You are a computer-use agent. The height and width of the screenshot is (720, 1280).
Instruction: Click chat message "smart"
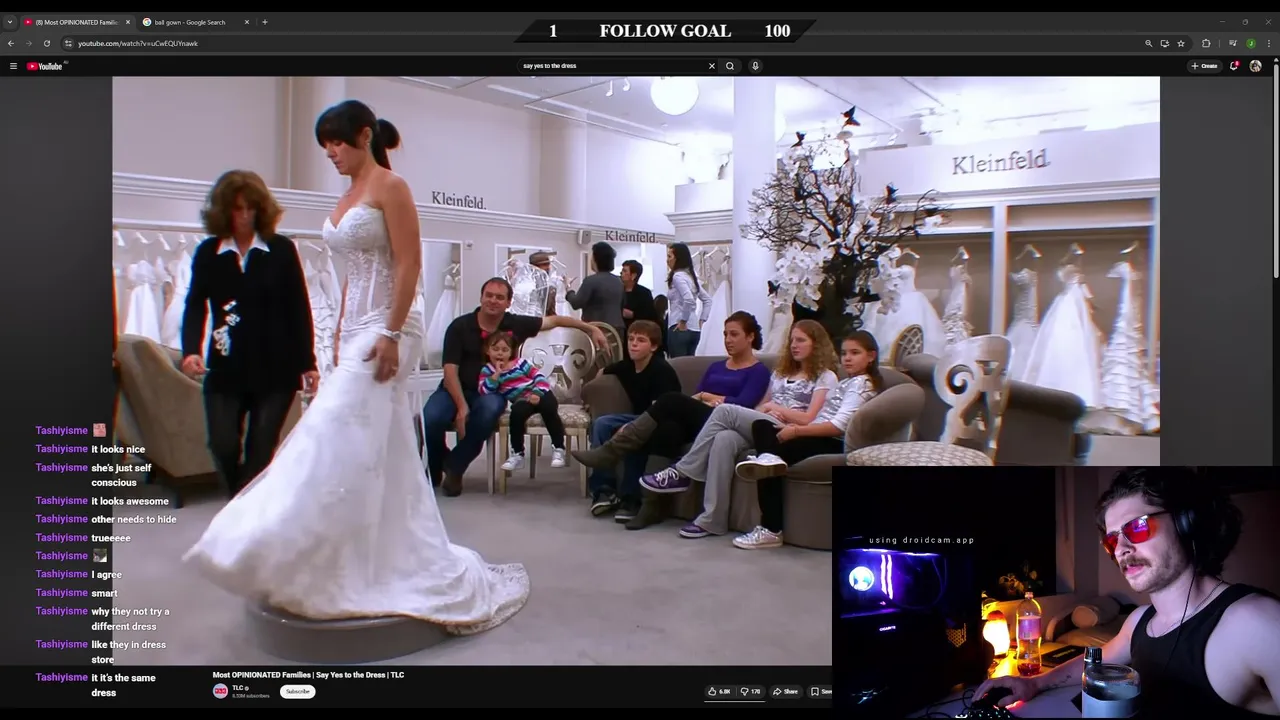[104, 593]
